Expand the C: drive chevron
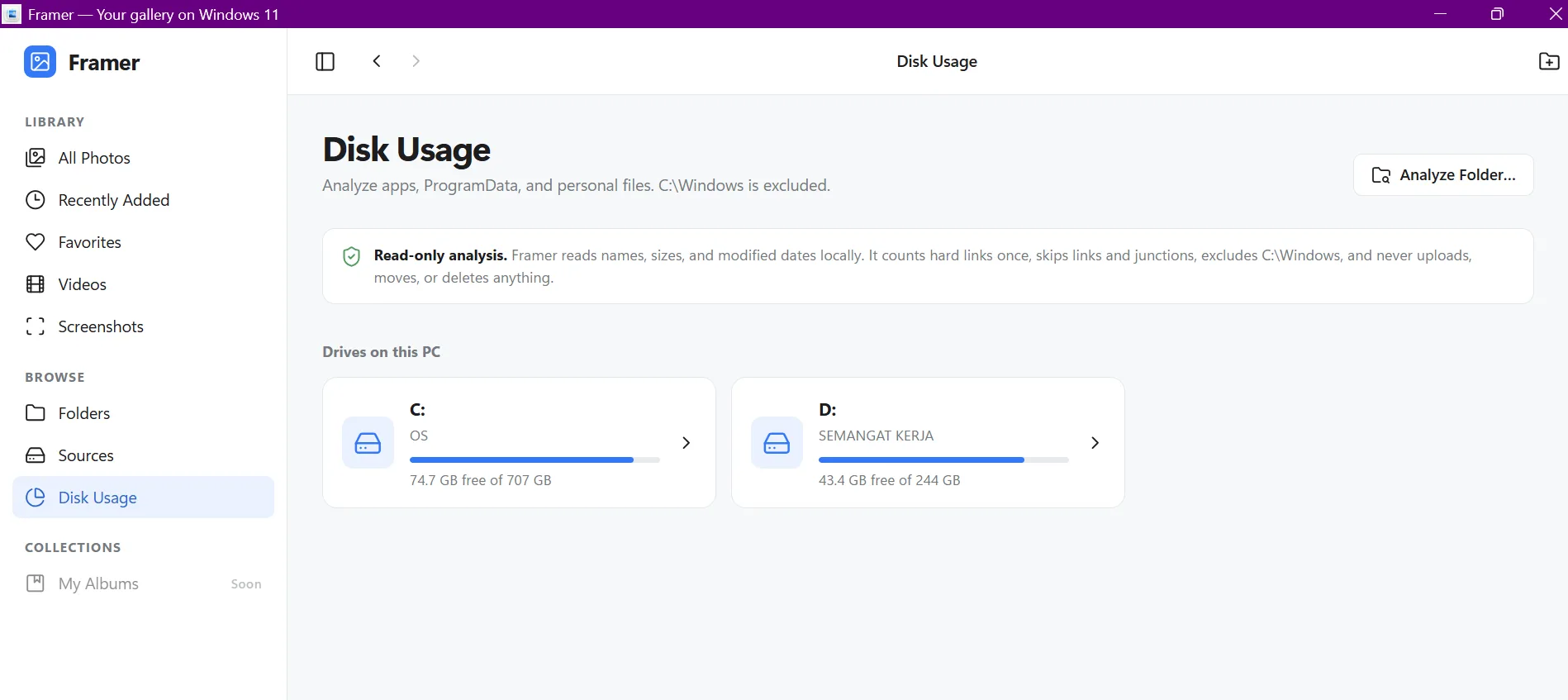 tap(686, 443)
